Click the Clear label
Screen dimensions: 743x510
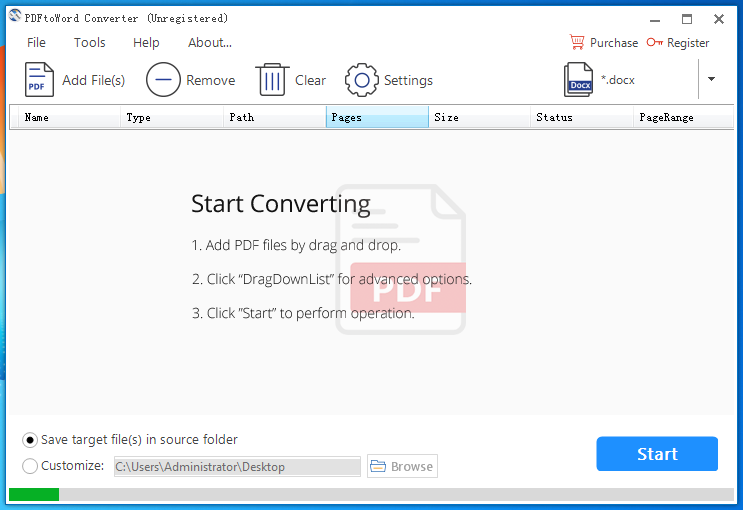coord(310,80)
